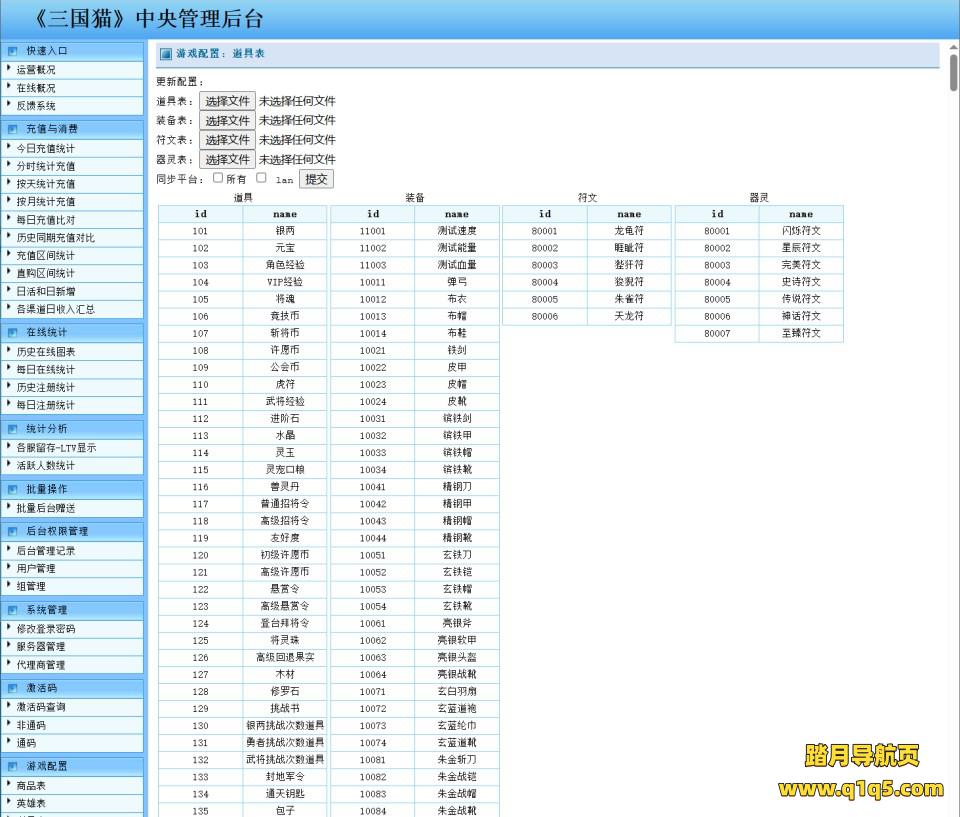Check the 所有 sync platform checkbox
The height and width of the screenshot is (817, 960).
(218, 178)
